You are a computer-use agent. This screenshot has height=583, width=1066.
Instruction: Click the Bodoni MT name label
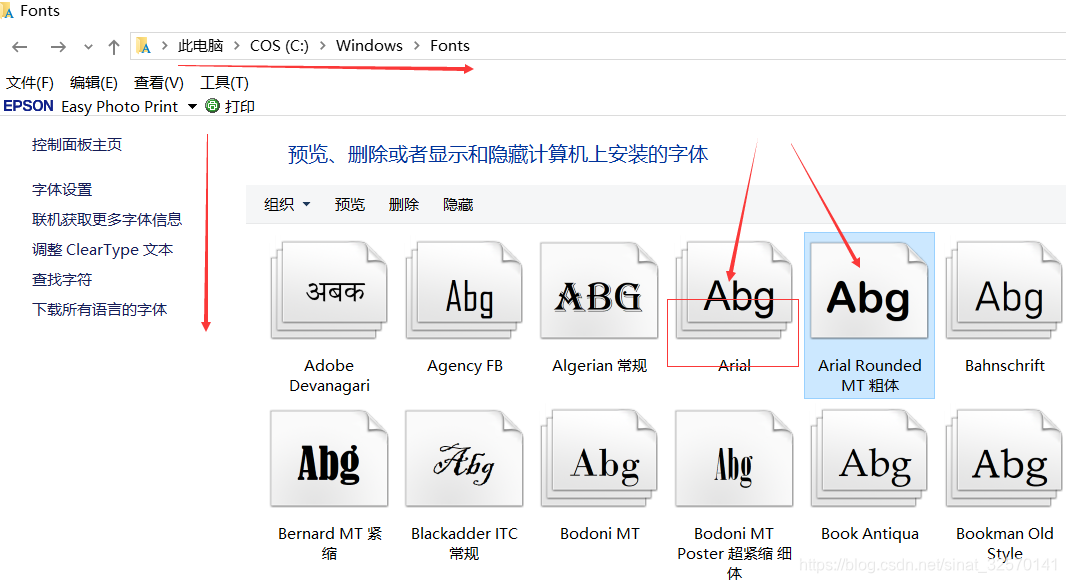tap(600, 534)
